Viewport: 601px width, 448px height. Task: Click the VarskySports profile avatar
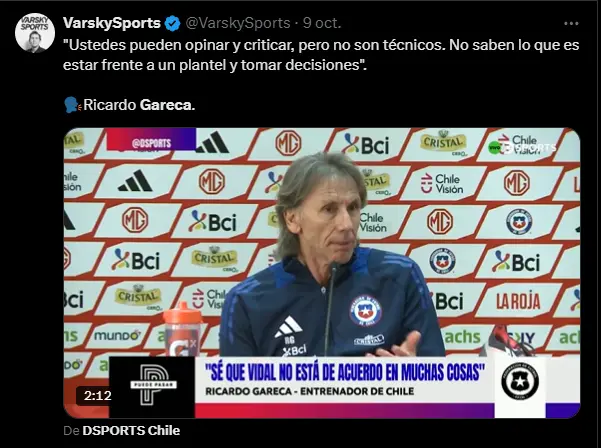34,33
